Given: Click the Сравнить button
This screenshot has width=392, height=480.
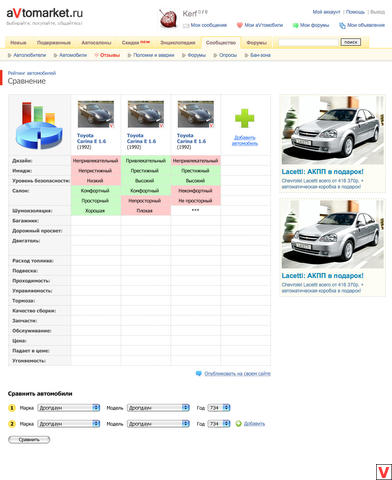Looking at the screenshot, I should (29, 440).
